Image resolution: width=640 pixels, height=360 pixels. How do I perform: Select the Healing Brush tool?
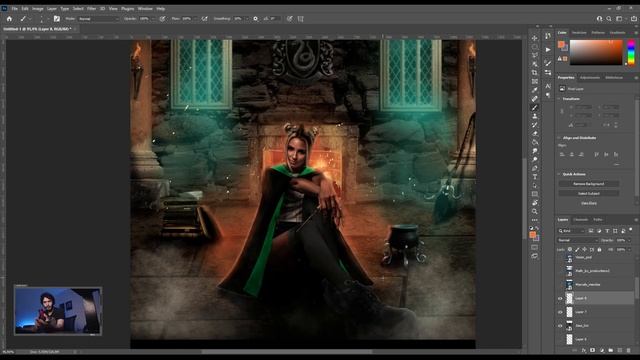pos(534,99)
